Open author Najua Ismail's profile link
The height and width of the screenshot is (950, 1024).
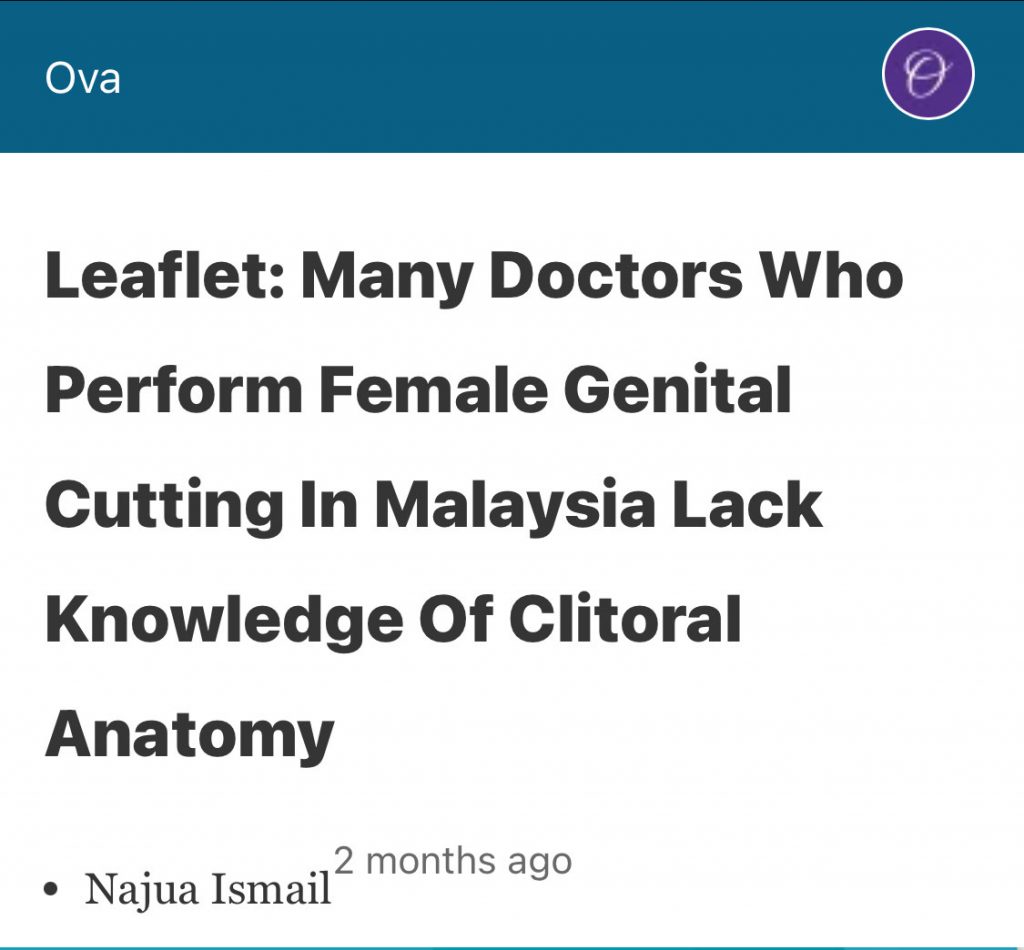tap(208, 888)
